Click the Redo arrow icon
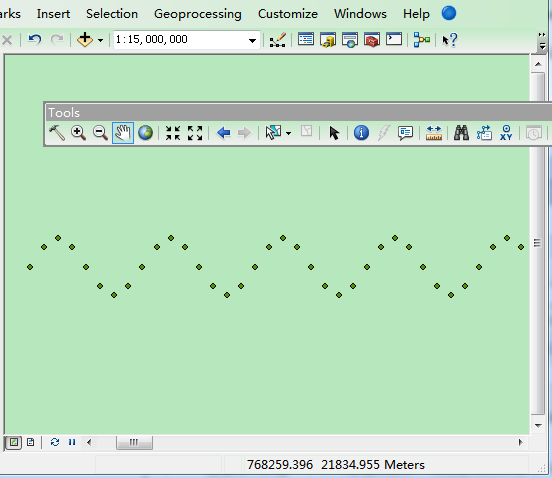 click(57, 39)
